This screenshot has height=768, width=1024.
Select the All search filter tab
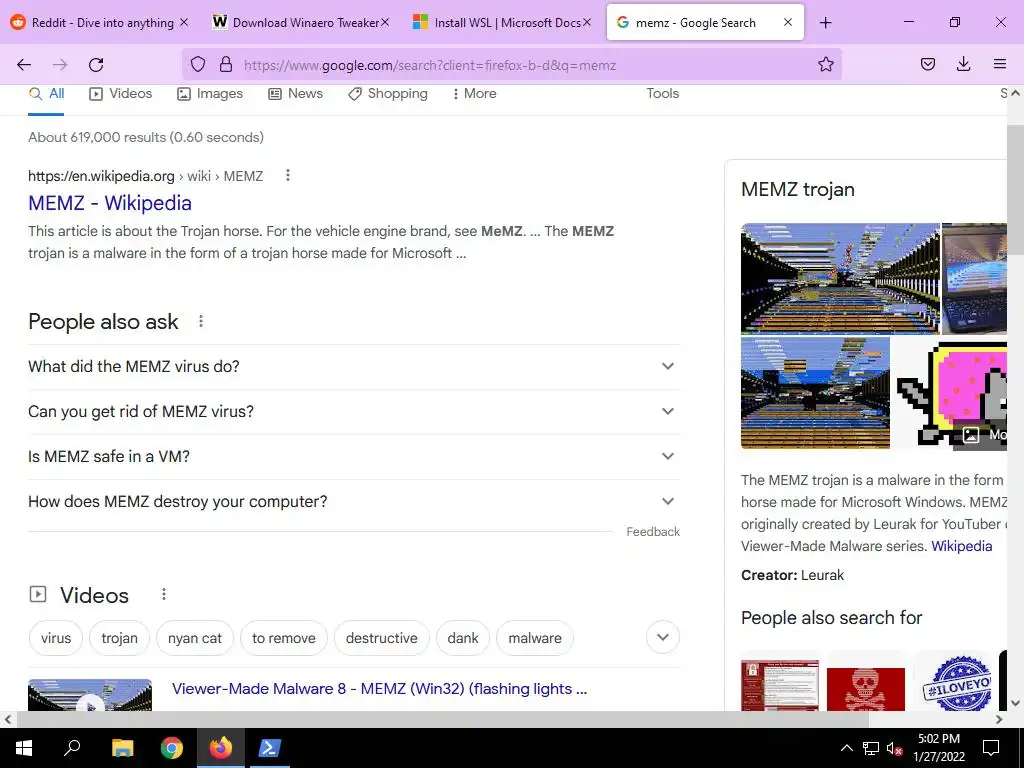point(46,93)
